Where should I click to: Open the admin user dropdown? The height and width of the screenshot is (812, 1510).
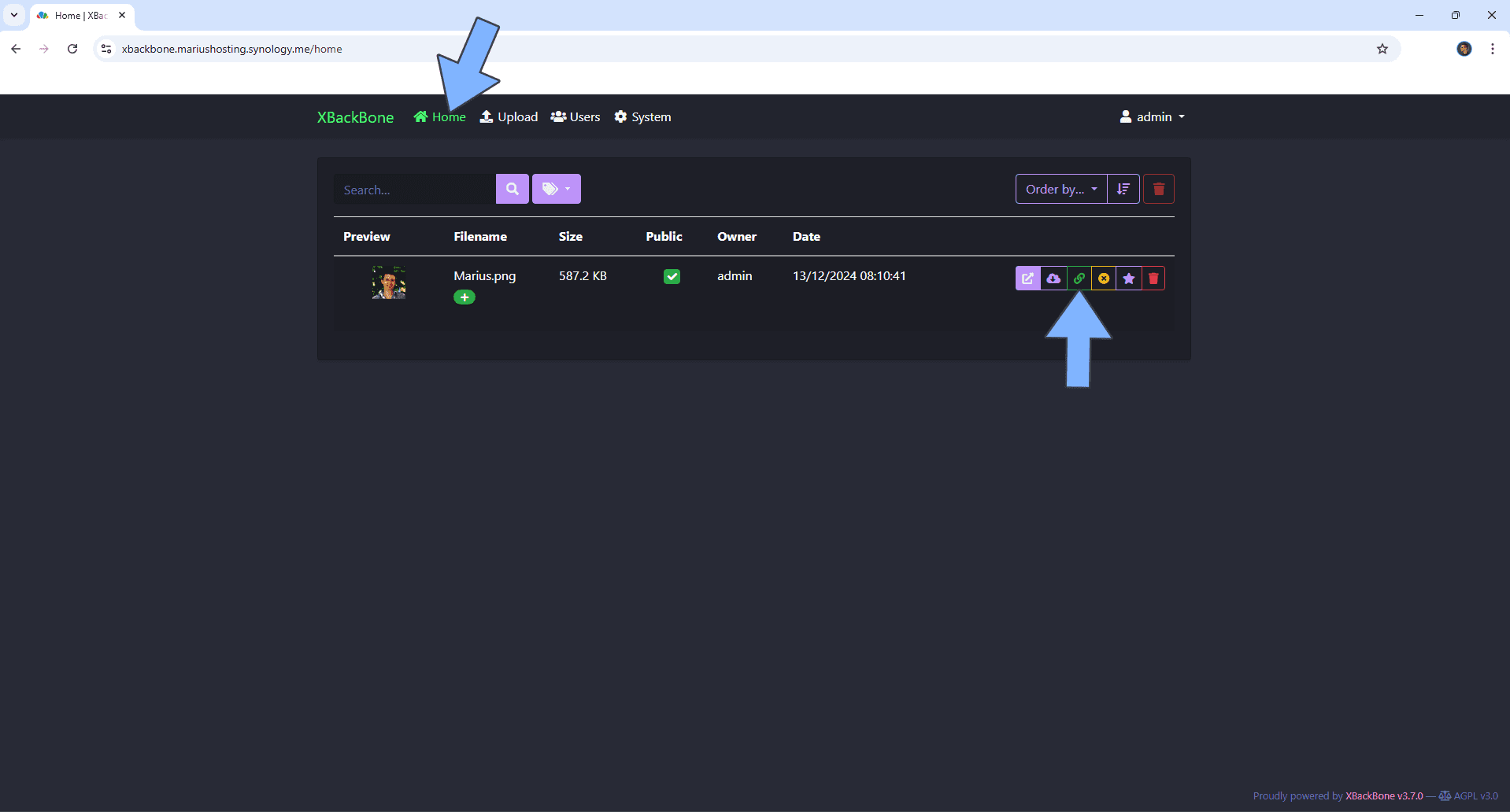pyautogui.click(x=1152, y=117)
